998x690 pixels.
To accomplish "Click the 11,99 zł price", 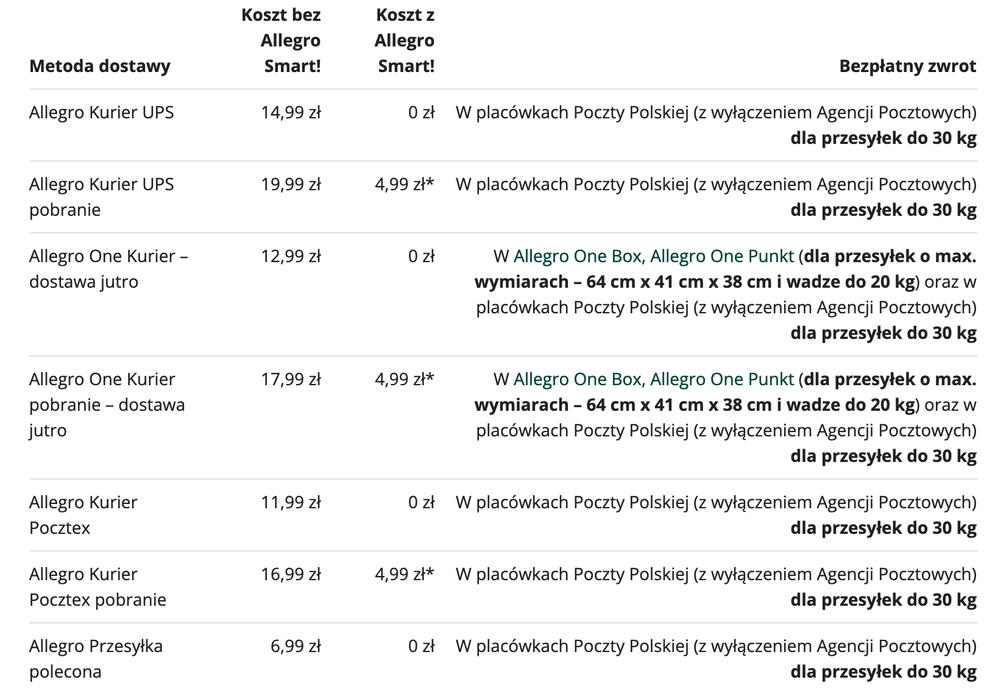I will [291, 503].
